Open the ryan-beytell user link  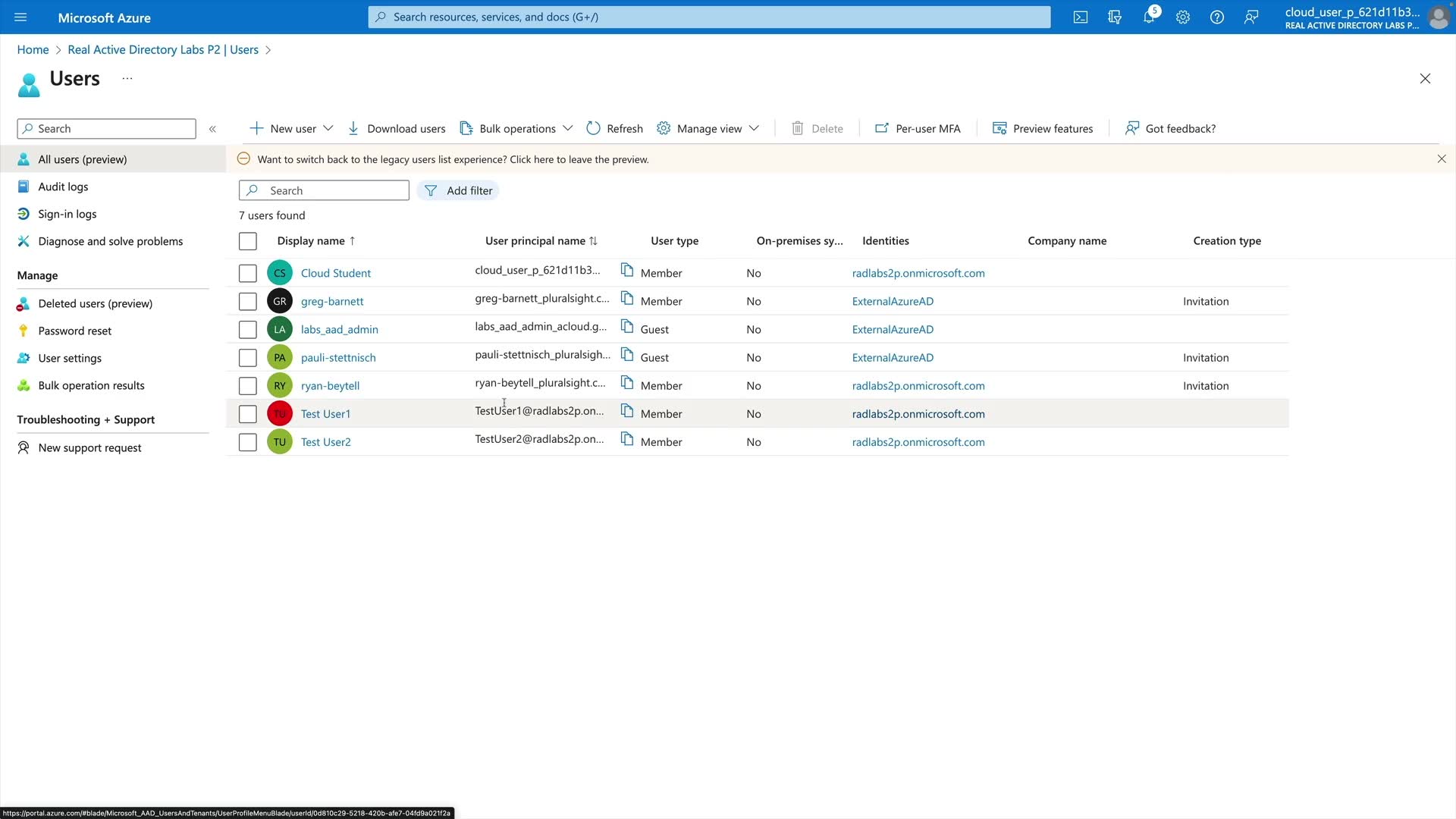point(330,386)
